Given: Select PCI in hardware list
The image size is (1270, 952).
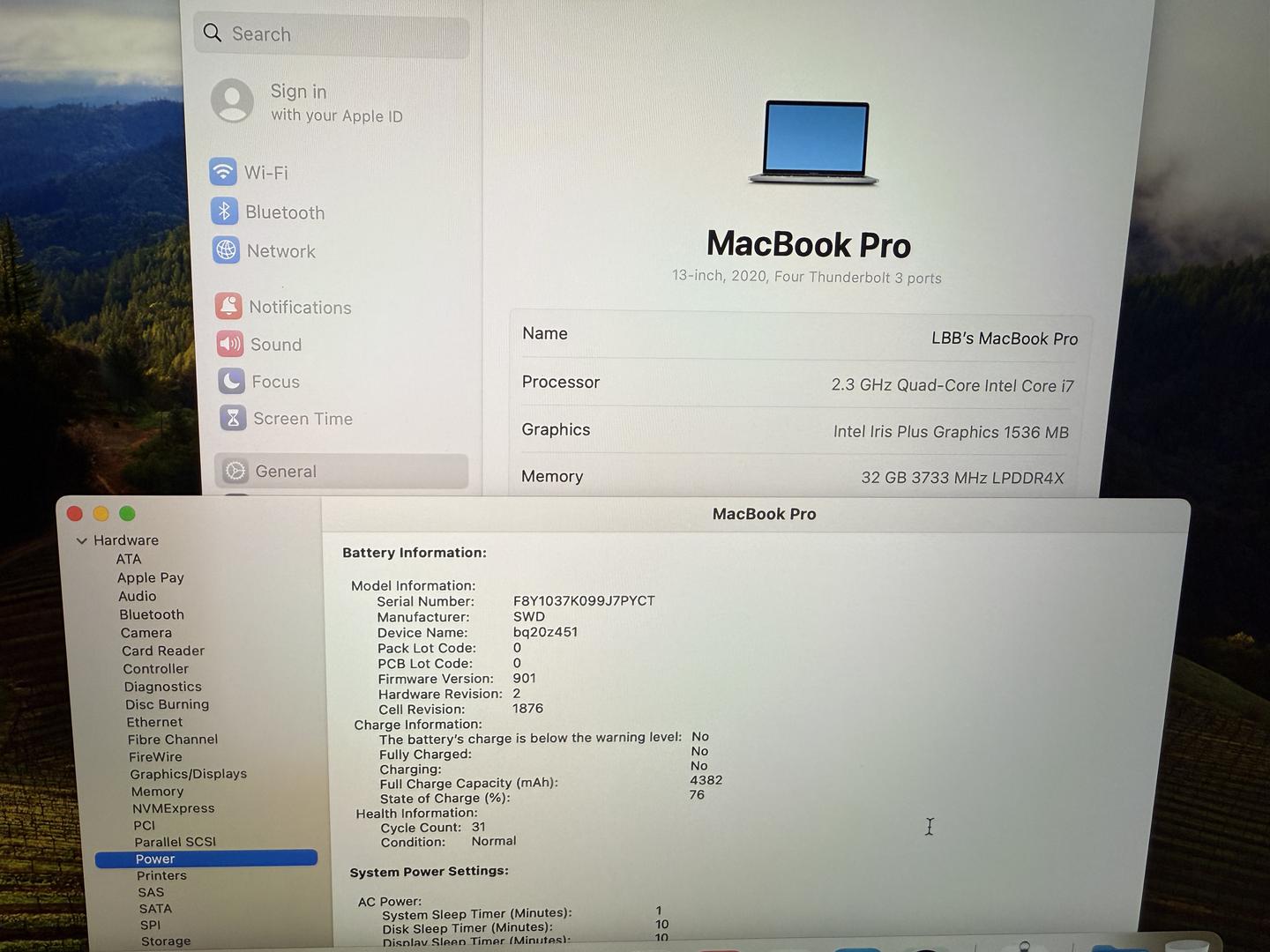Looking at the screenshot, I should tap(144, 825).
